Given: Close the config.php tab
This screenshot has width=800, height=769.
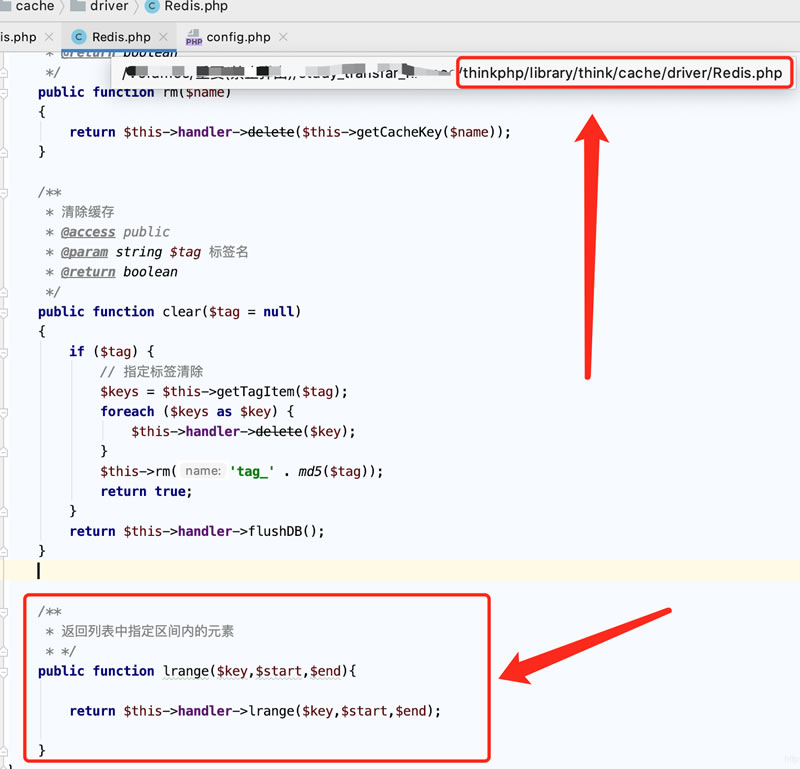Looking at the screenshot, I should click(x=283, y=37).
